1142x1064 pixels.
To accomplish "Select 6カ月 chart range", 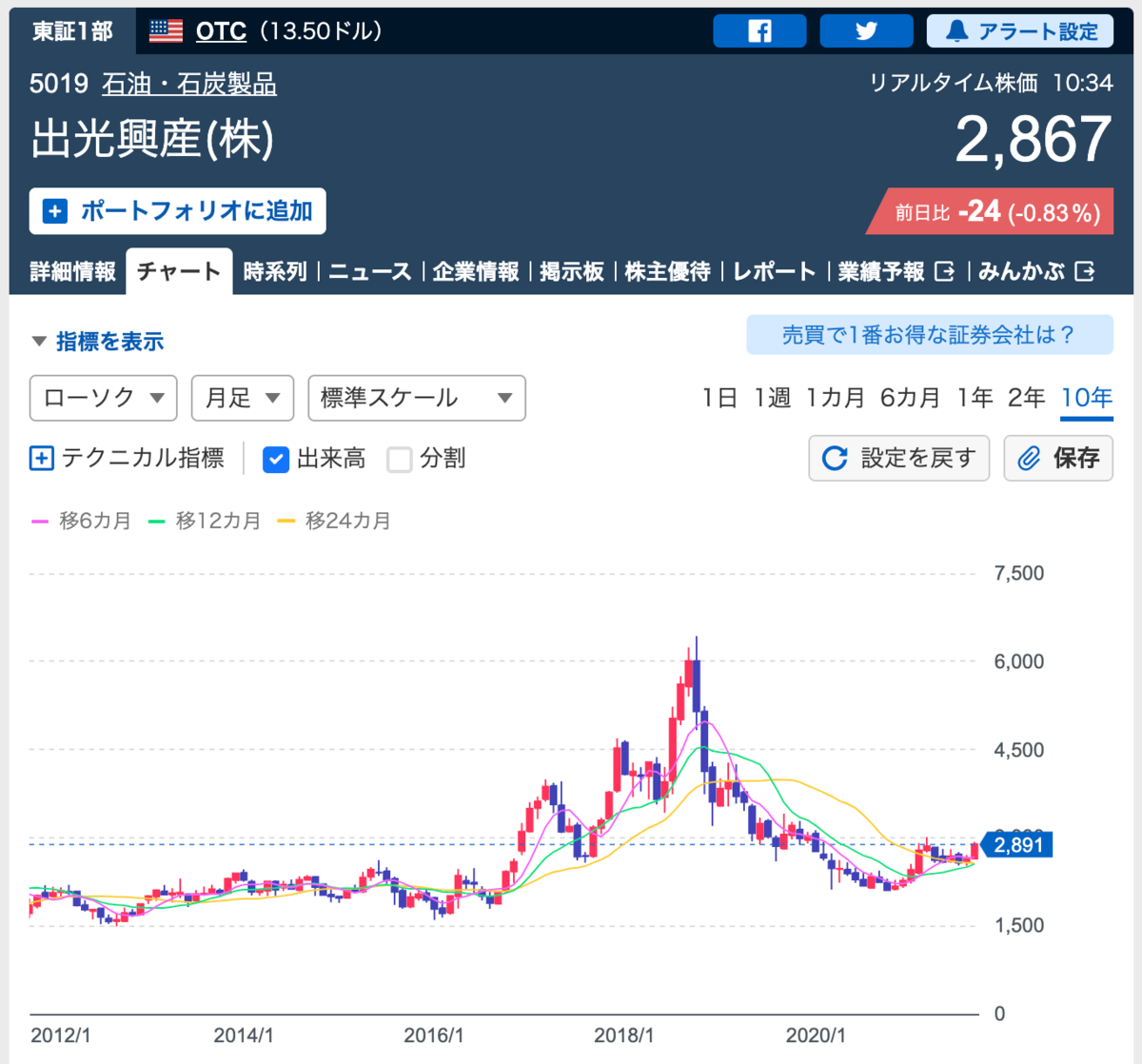I will point(910,398).
